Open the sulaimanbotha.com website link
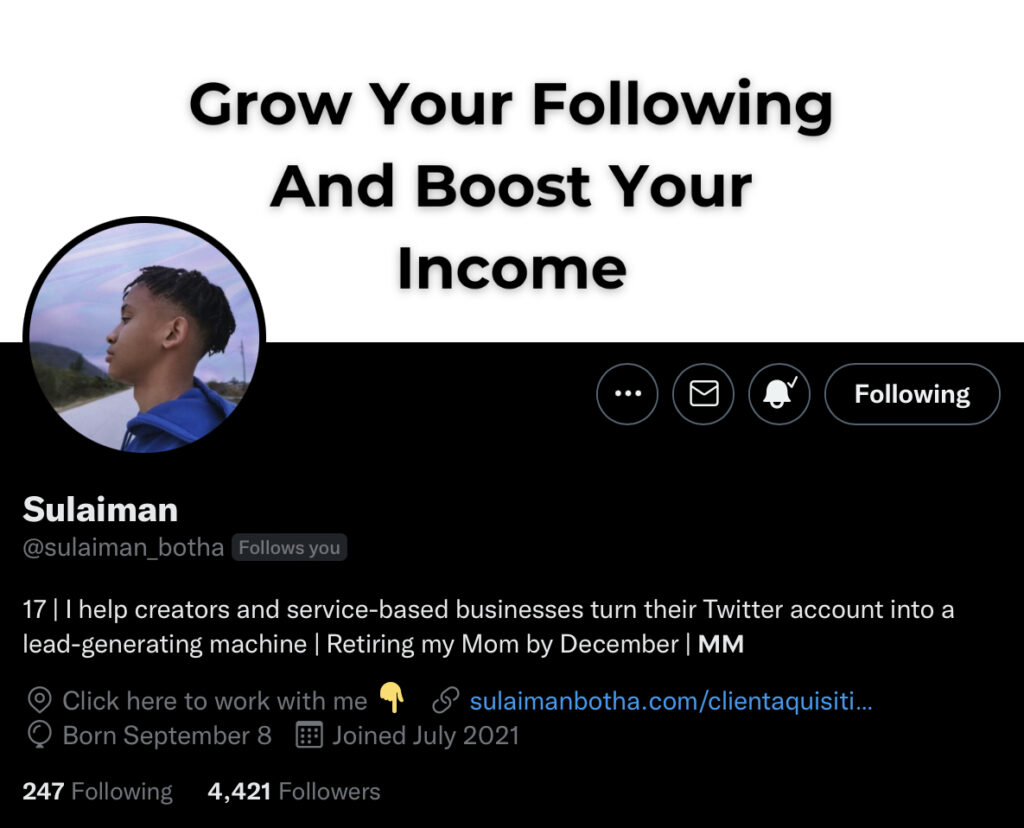This screenshot has height=828, width=1024. click(671, 701)
